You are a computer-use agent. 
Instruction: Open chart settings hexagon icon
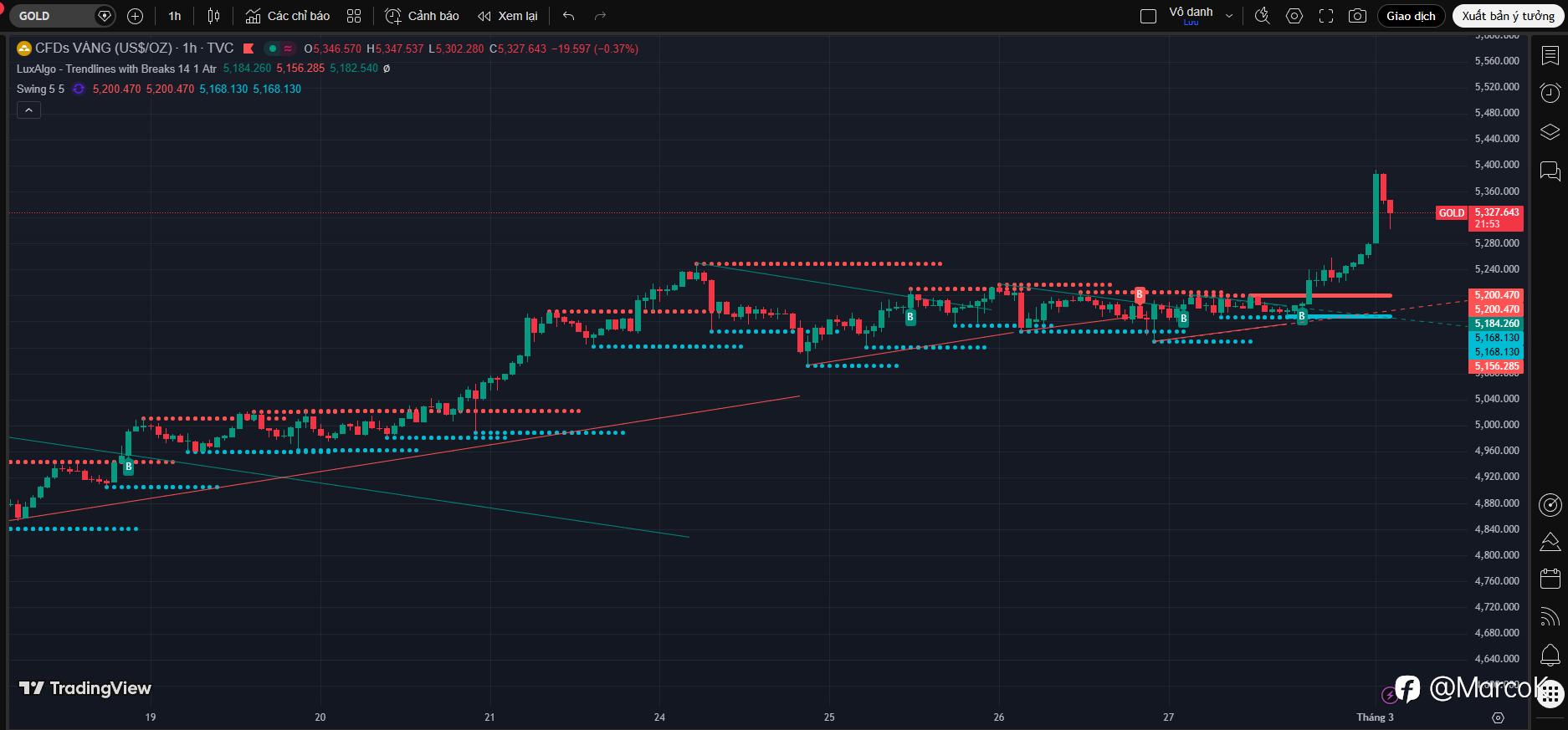click(x=1294, y=16)
